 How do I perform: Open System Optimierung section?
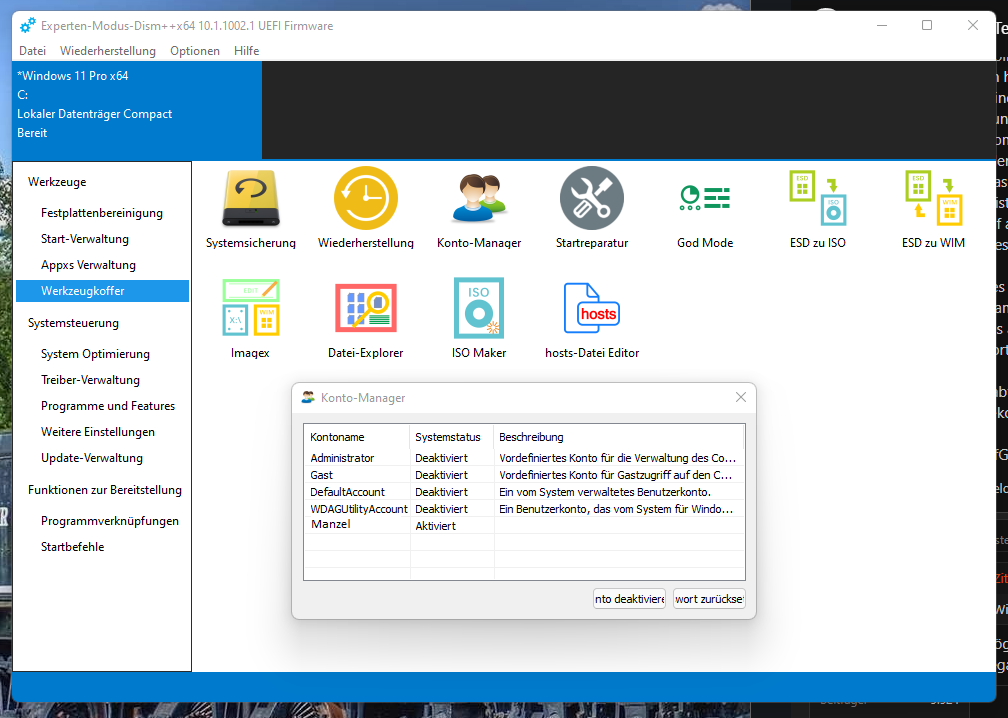click(x=102, y=354)
